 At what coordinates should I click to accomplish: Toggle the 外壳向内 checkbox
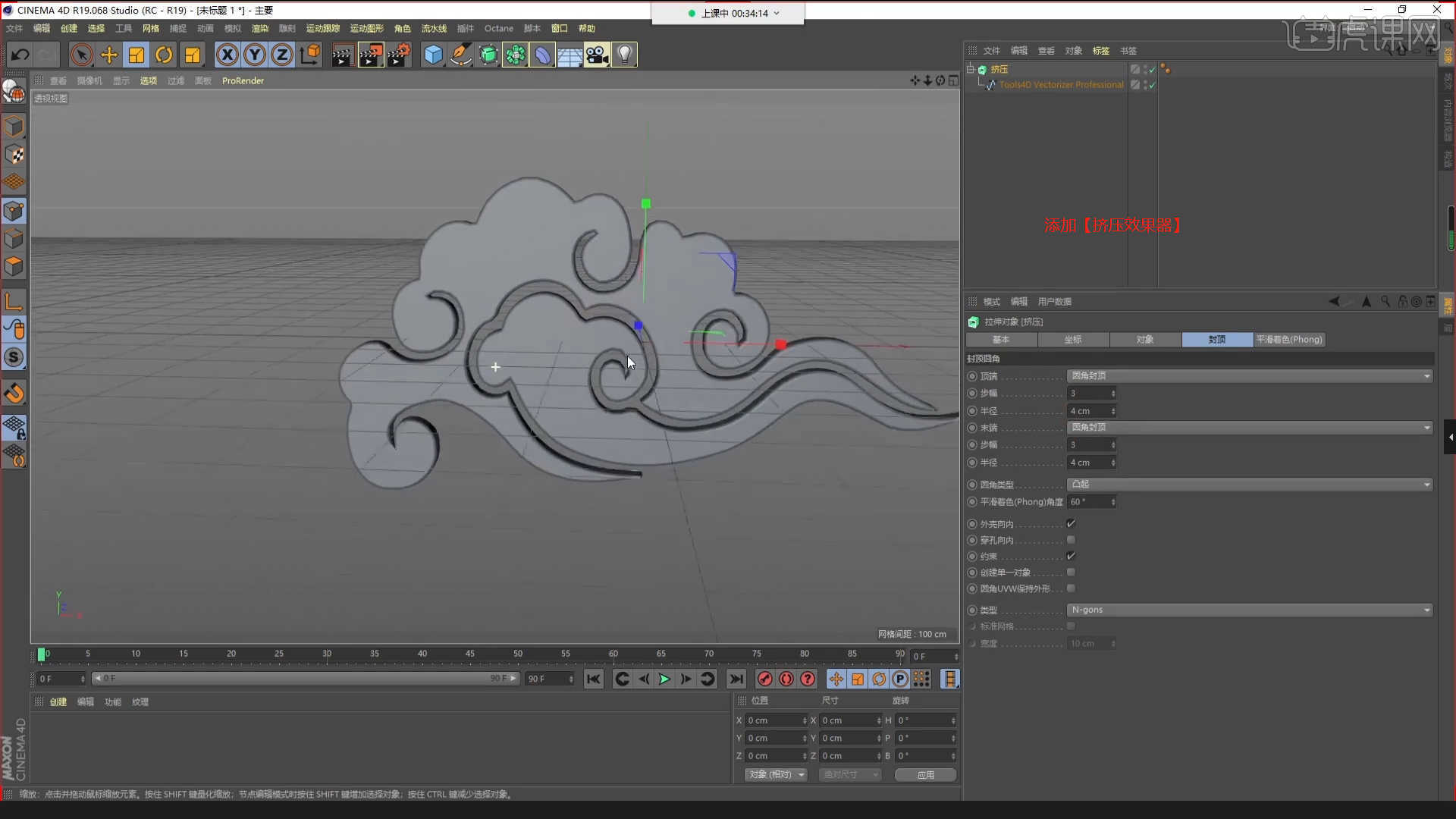pos(1071,523)
